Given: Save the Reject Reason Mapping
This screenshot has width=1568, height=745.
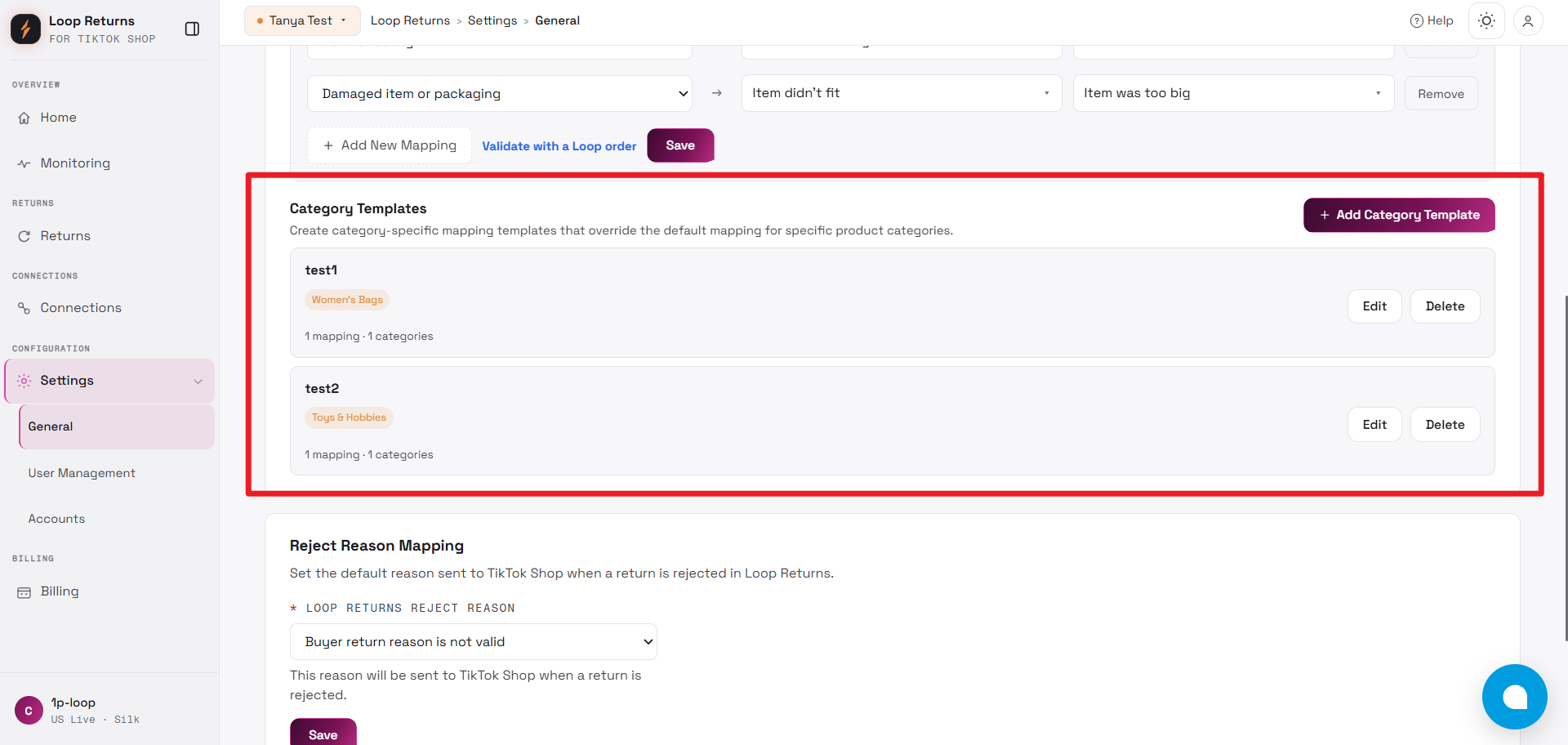Looking at the screenshot, I should tap(323, 732).
